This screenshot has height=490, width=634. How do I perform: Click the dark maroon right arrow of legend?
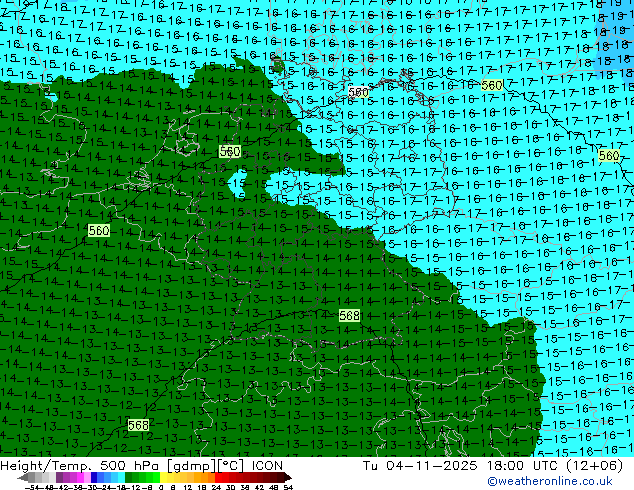(x=287, y=478)
